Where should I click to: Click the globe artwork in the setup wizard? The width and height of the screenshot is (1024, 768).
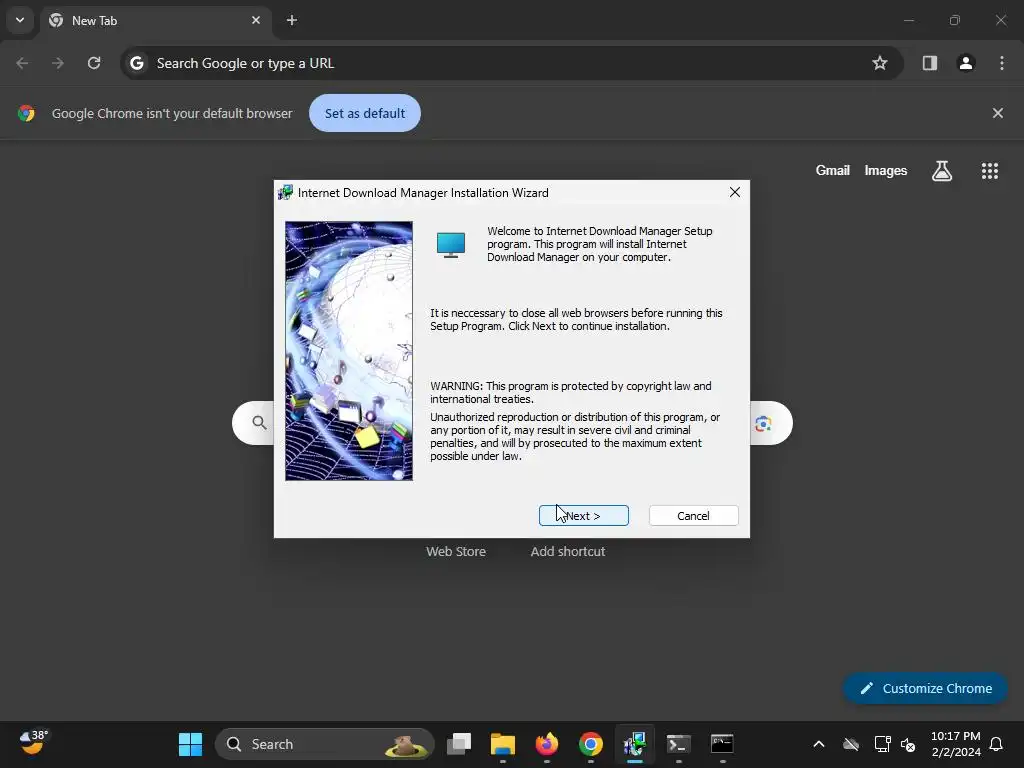(349, 351)
